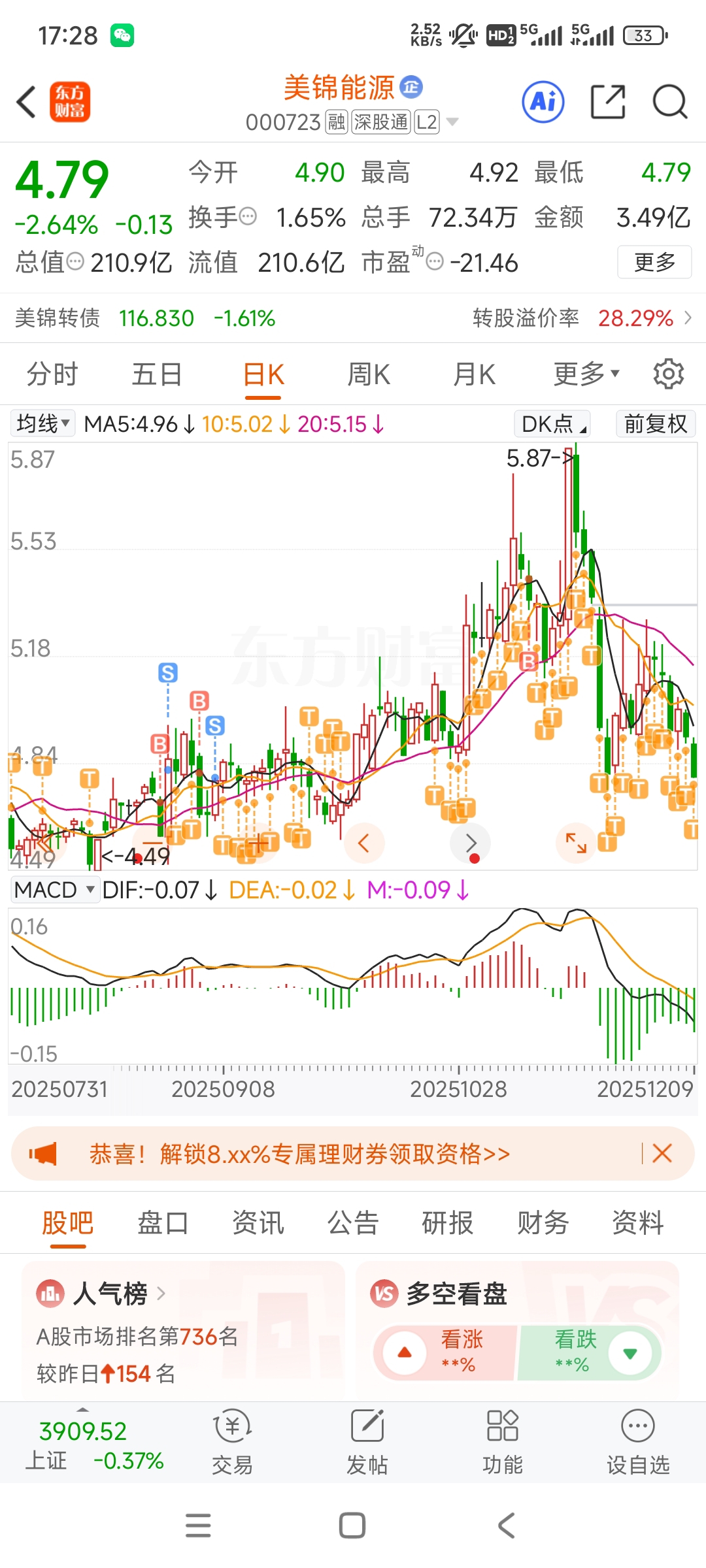
Task: Expand the 均线 indicator dropdown
Action: pyautogui.click(x=42, y=424)
